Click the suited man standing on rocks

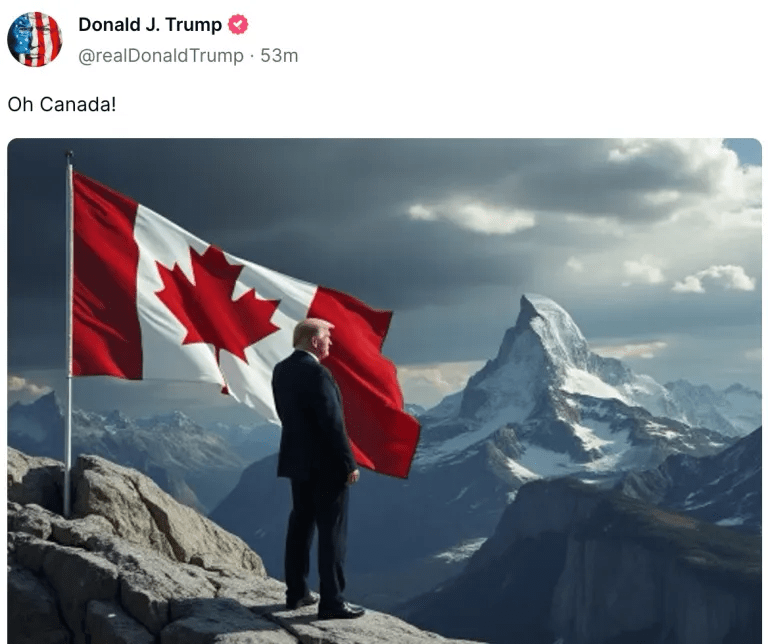coord(317,468)
